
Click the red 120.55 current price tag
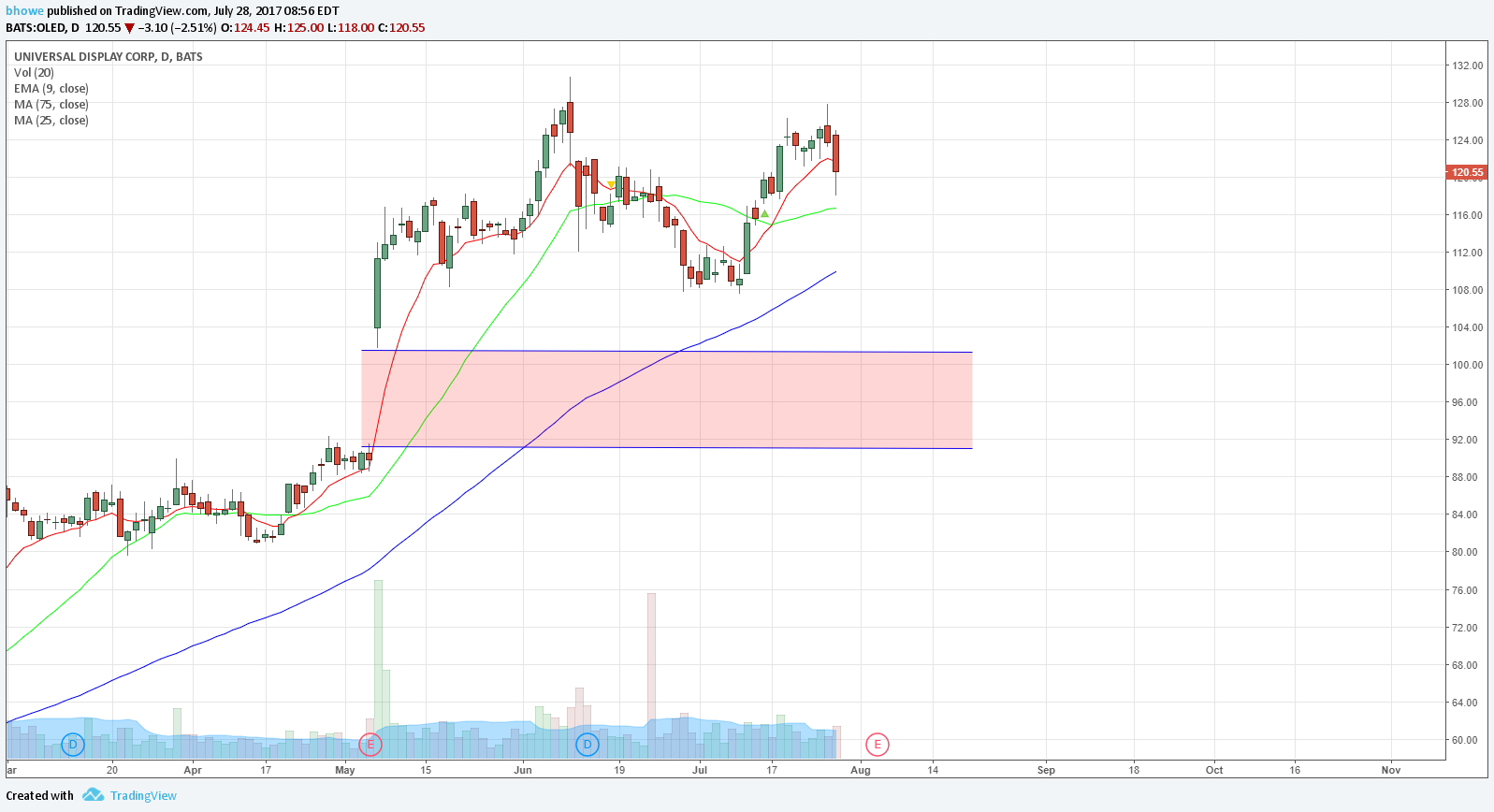point(1466,172)
